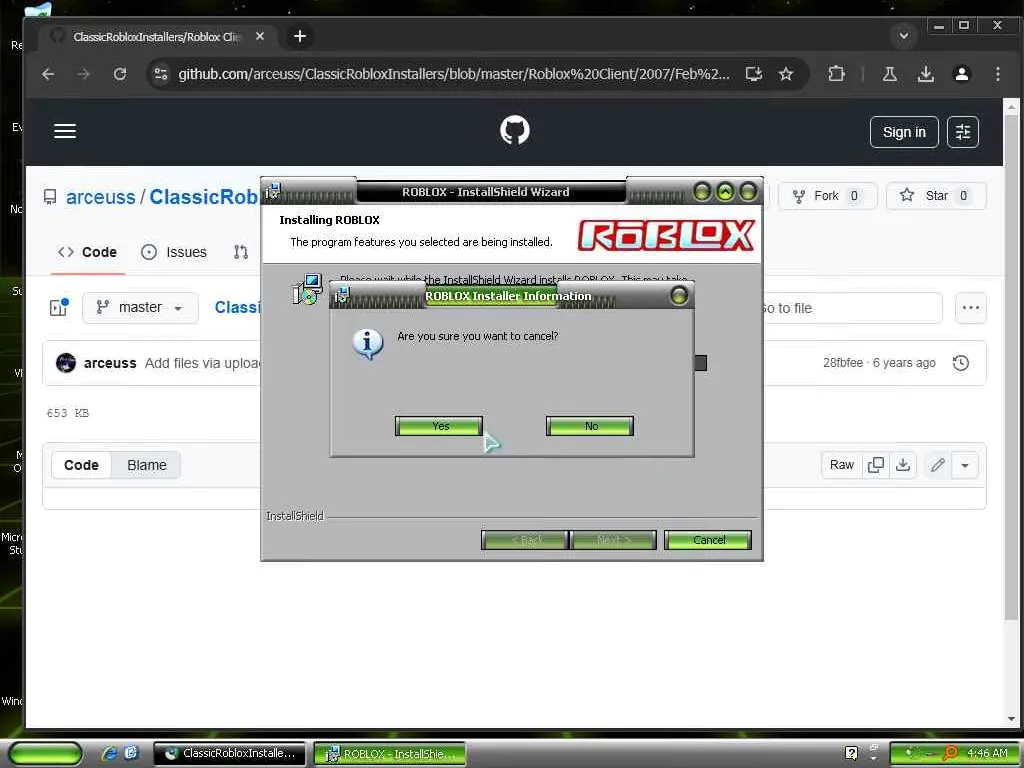Go to the GitHub homepage logo
Viewport: 1024px width, 768px height.
tap(515, 131)
